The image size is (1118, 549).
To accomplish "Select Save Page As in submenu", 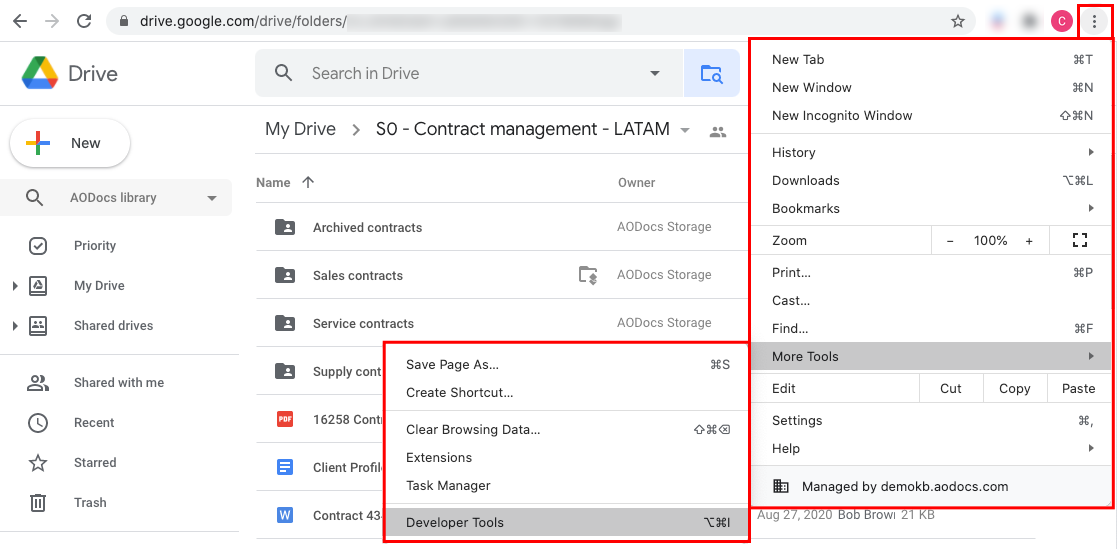I will (x=567, y=364).
